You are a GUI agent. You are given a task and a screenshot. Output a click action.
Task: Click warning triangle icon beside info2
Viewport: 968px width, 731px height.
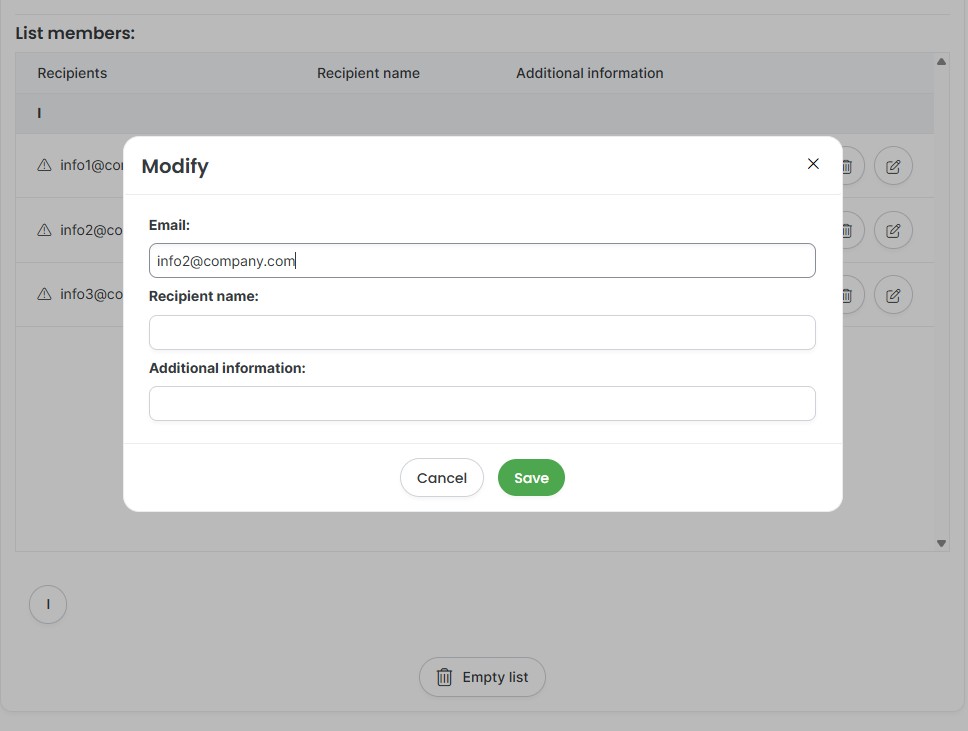point(44,230)
